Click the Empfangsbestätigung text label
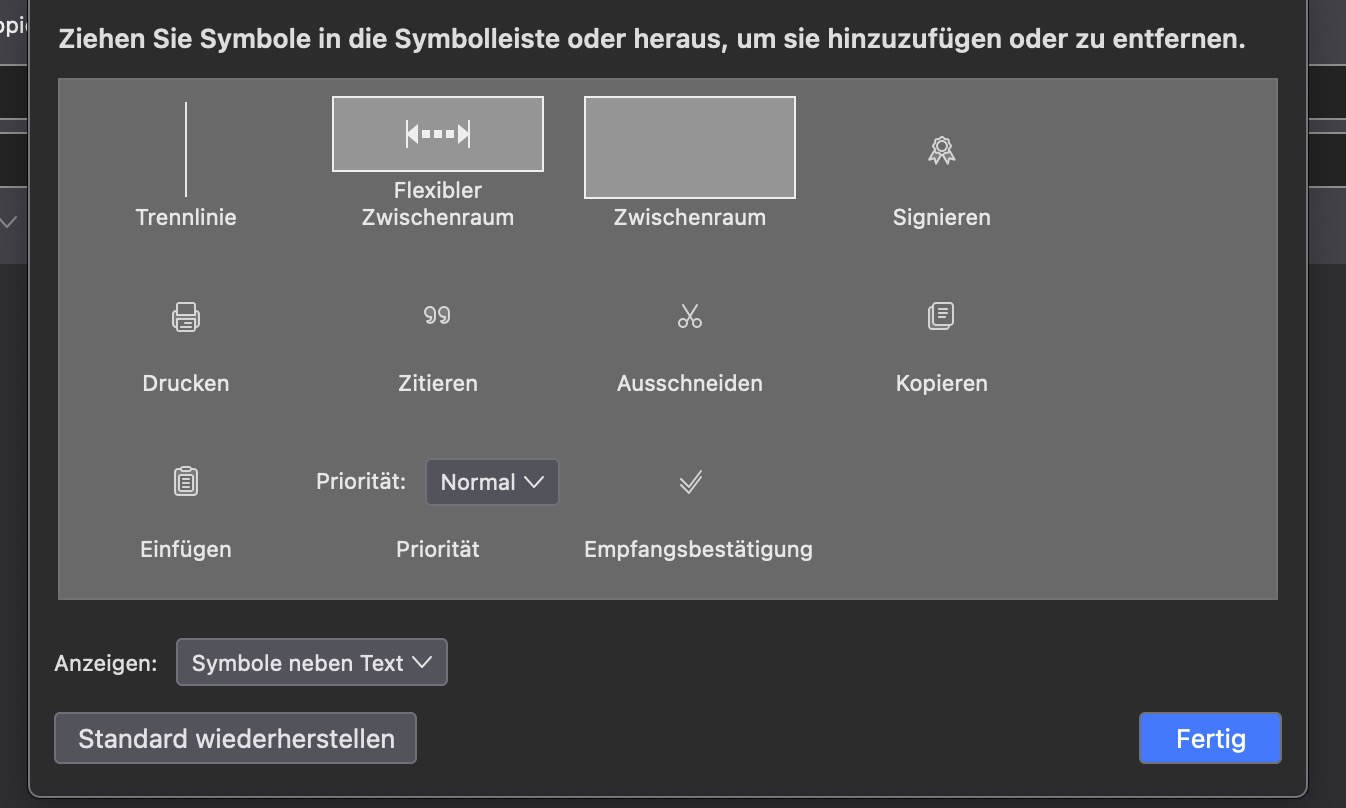This screenshot has width=1346, height=808. (698, 549)
